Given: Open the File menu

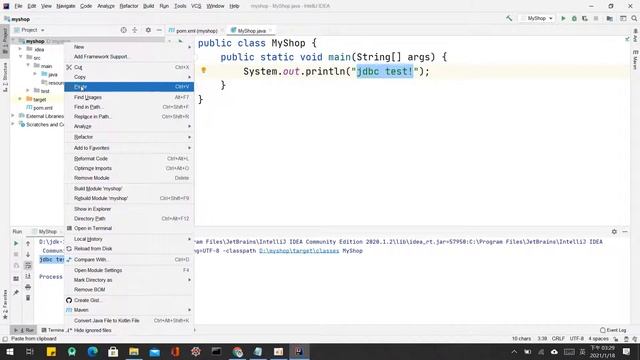Looking at the screenshot, I should click(x=18, y=6).
